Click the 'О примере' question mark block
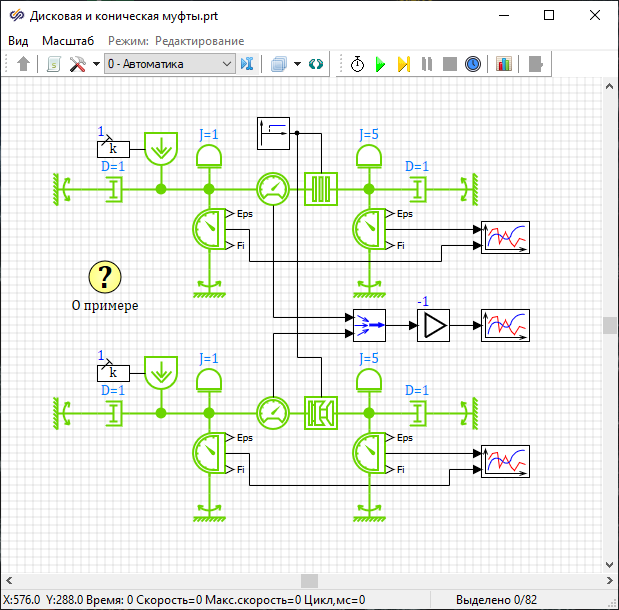Screen dimensions: 619x610 tap(105, 277)
